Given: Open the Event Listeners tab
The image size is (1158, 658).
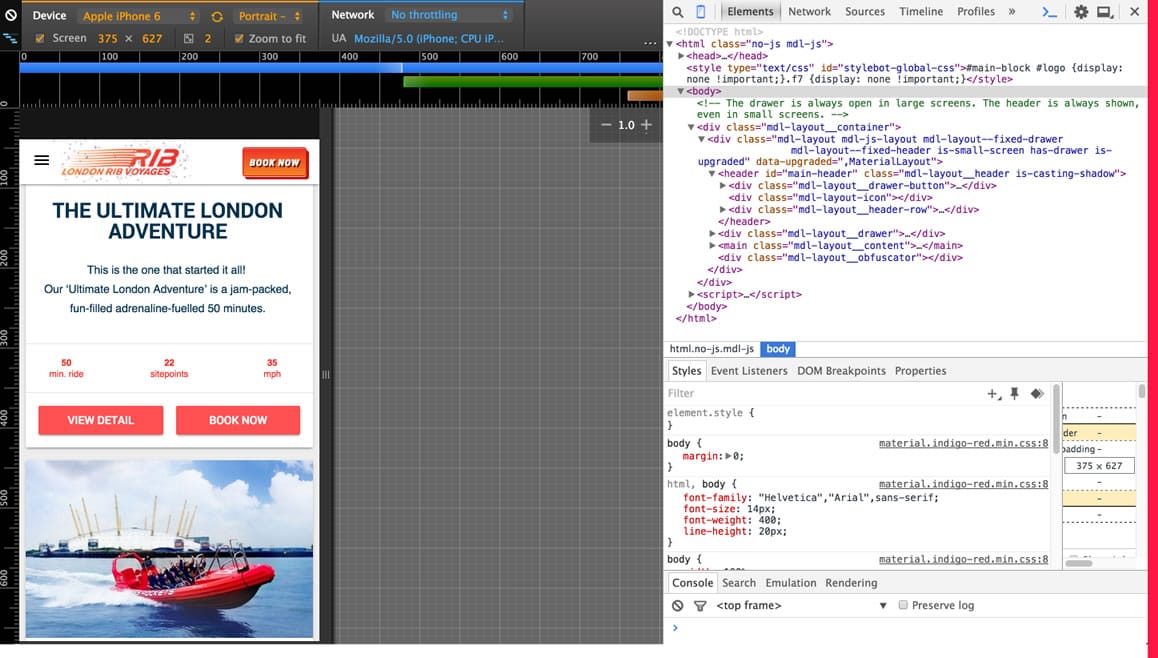Looking at the screenshot, I should (x=748, y=370).
